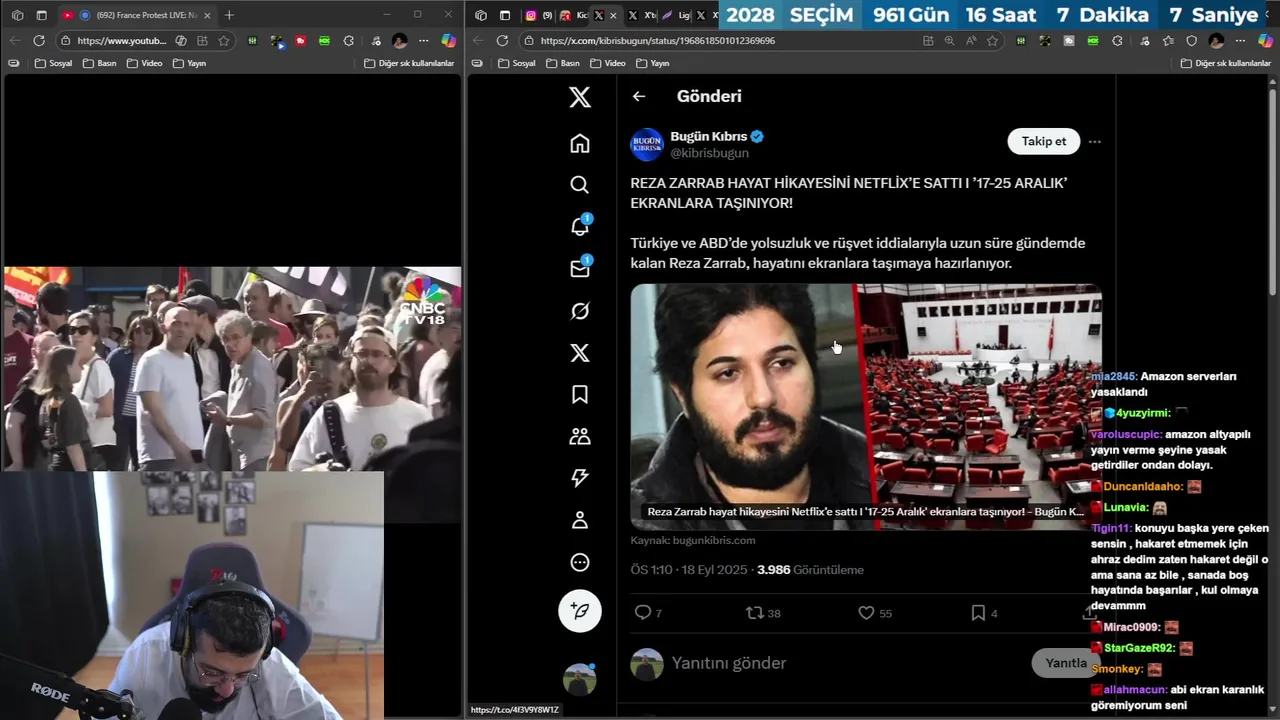Viewport: 1280px width, 720px height.
Task: Click the reply icon with count 7
Action: coord(648,613)
